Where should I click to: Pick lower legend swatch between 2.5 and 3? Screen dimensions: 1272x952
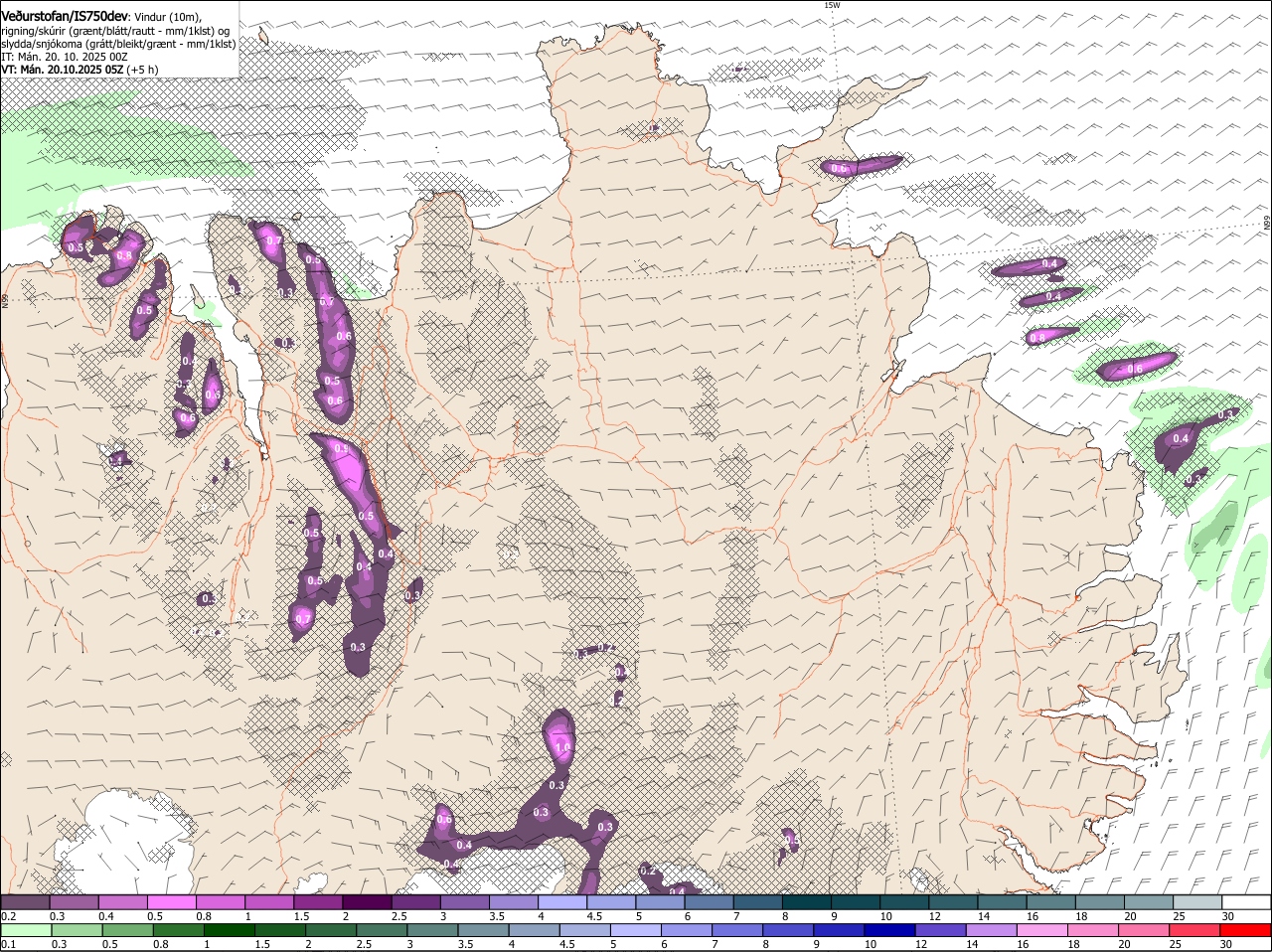coord(383,930)
